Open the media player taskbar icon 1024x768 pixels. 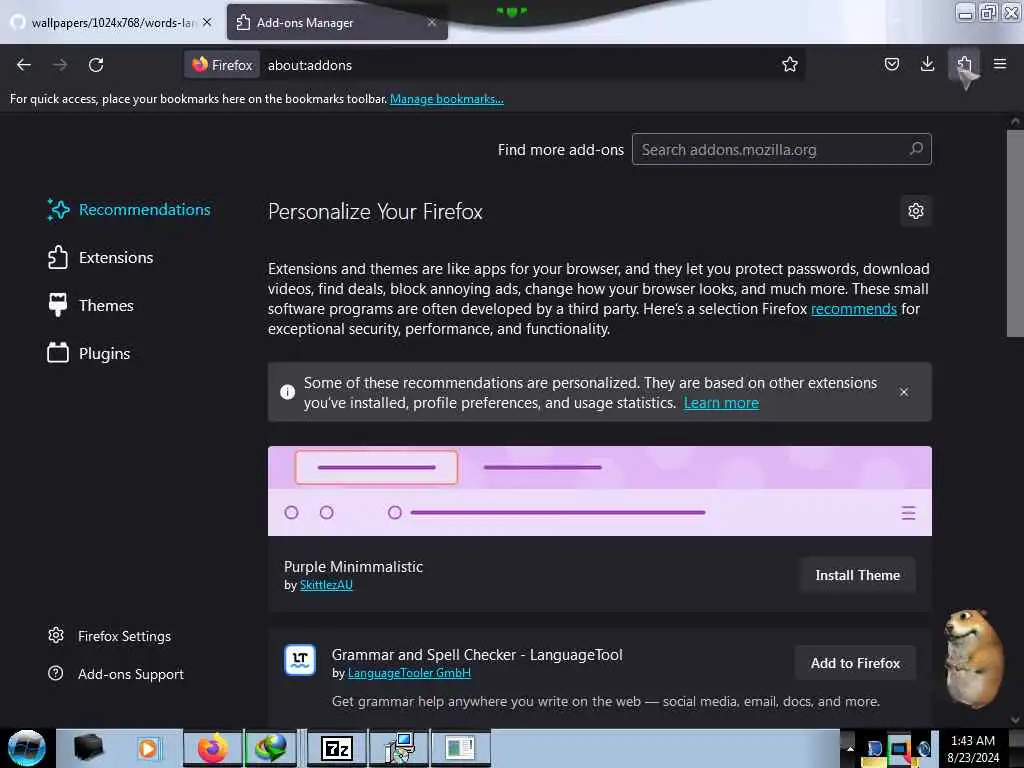tap(148, 748)
